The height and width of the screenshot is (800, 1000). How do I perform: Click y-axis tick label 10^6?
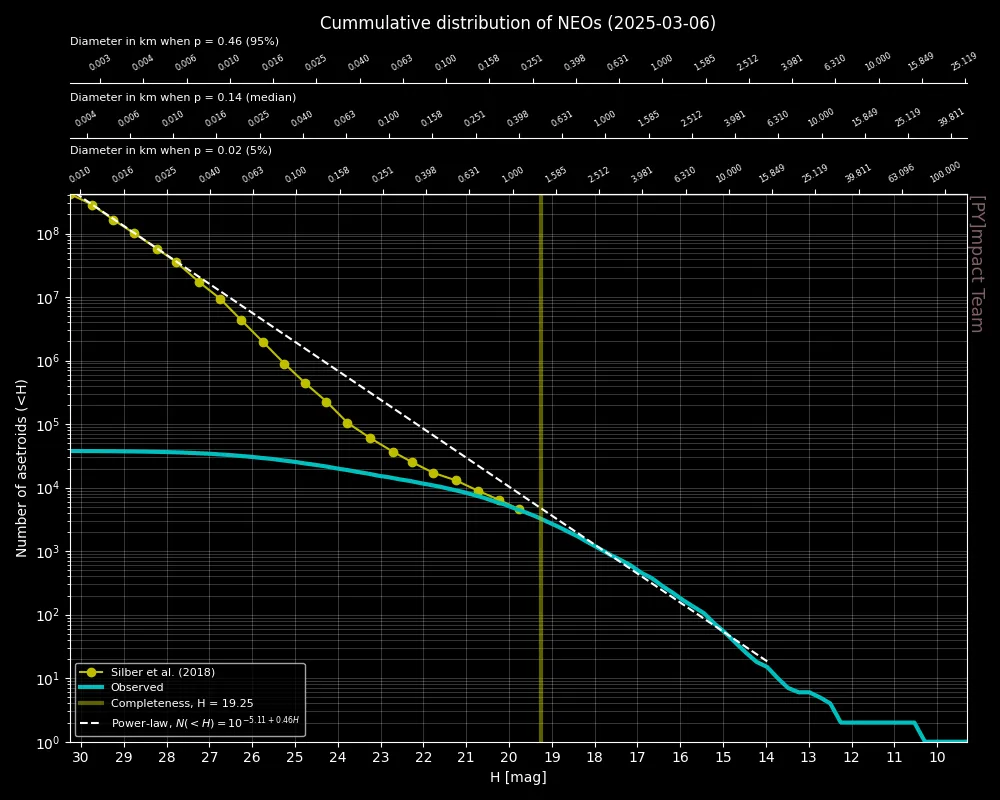[48, 362]
